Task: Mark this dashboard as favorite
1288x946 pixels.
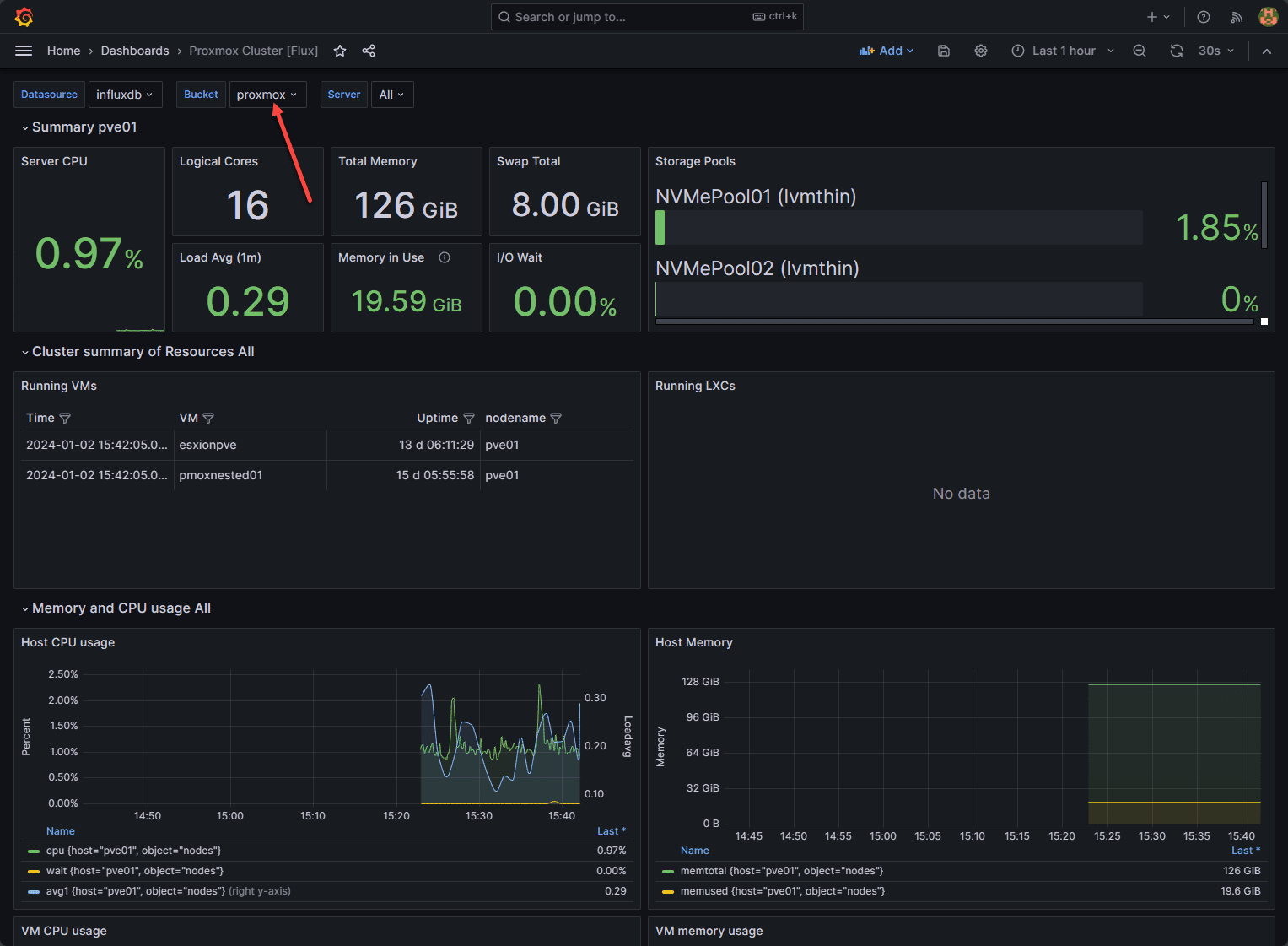Action: pyautogui.click(x=340, y=51)
